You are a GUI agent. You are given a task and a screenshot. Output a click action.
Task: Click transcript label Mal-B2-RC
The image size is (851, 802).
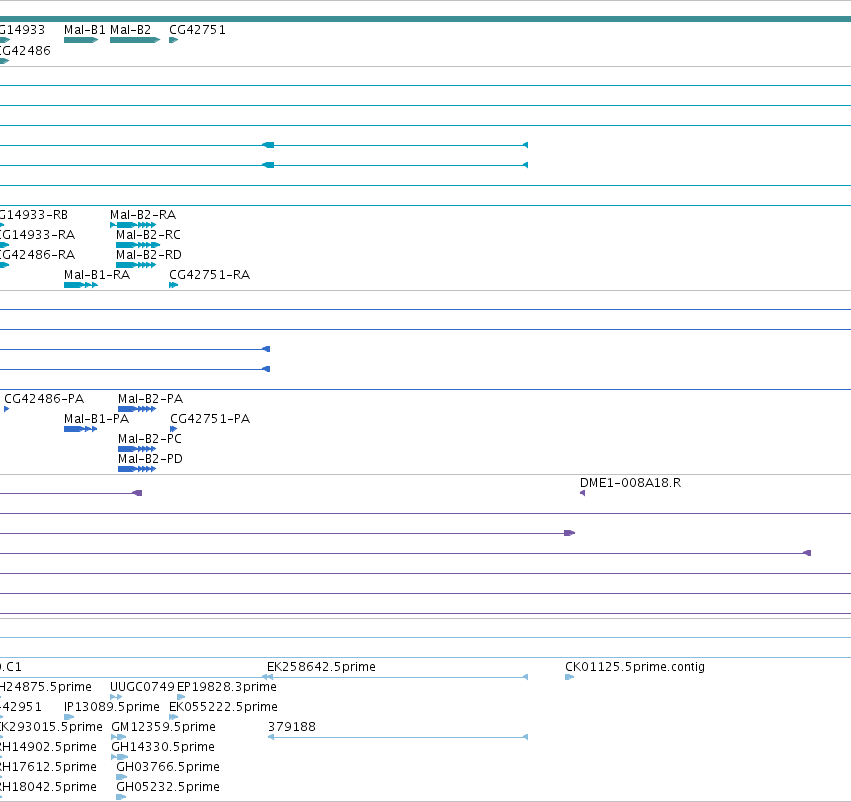click(149, 235)
